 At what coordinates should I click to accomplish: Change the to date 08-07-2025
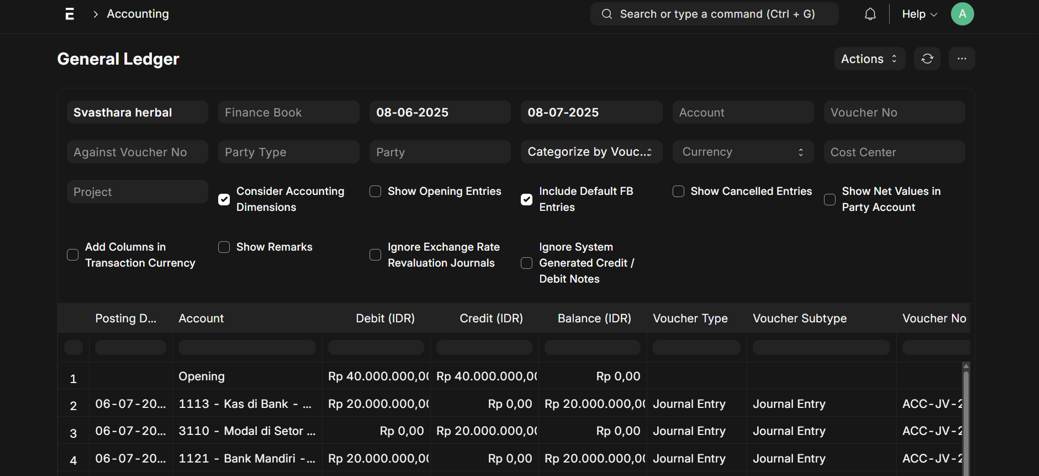click(x=591, y=112)
